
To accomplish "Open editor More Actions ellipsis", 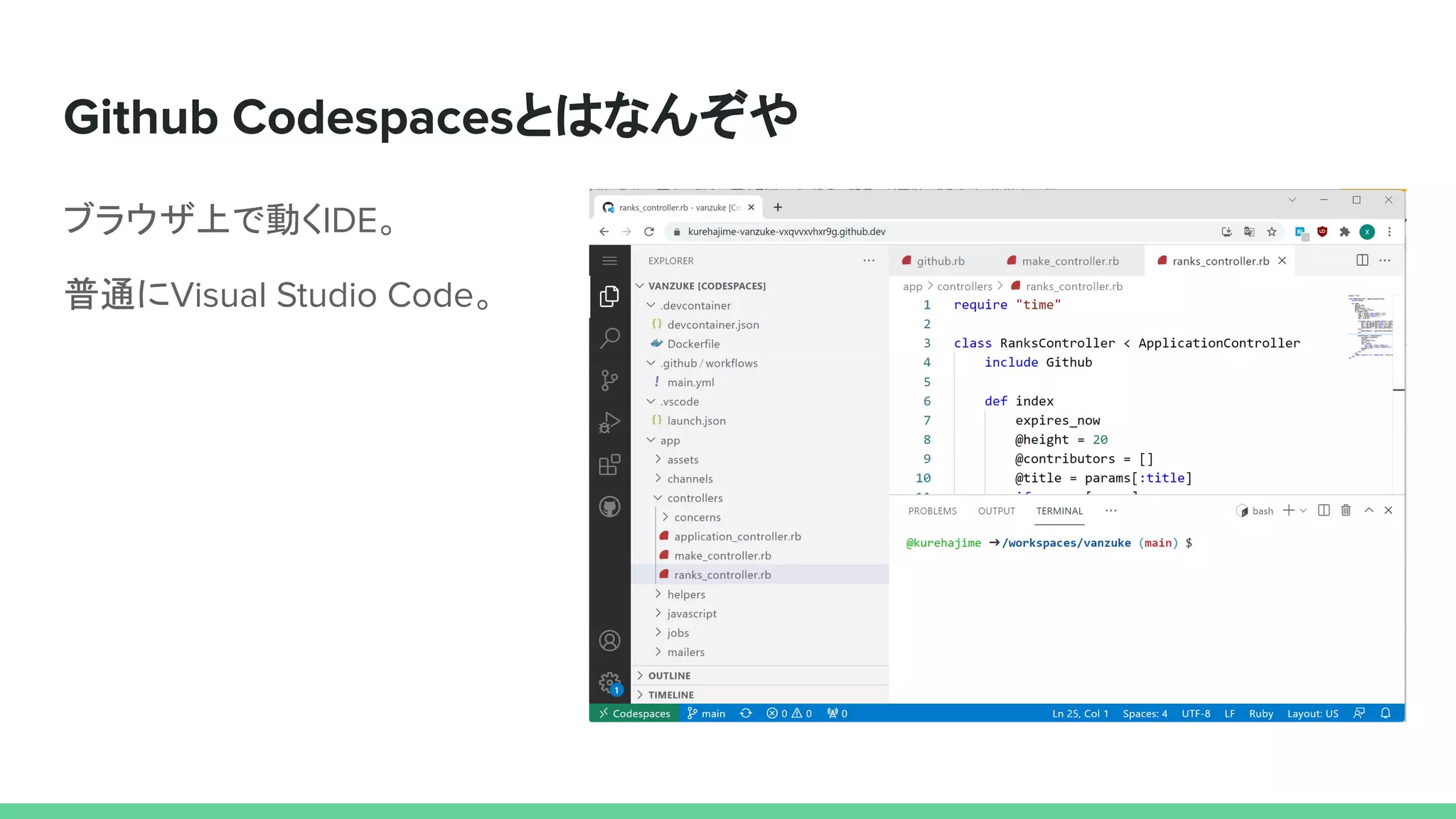I will (1385, 260).
